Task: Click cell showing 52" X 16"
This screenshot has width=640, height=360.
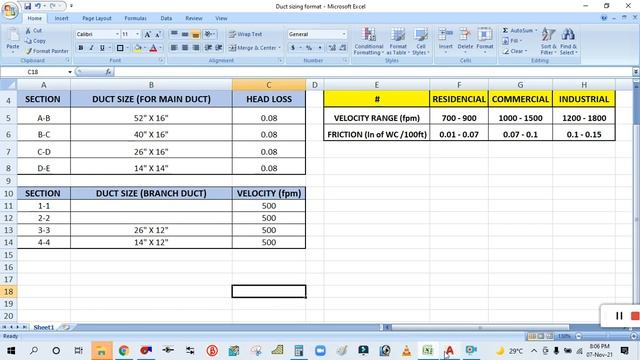Action: [x=151, y=118]
